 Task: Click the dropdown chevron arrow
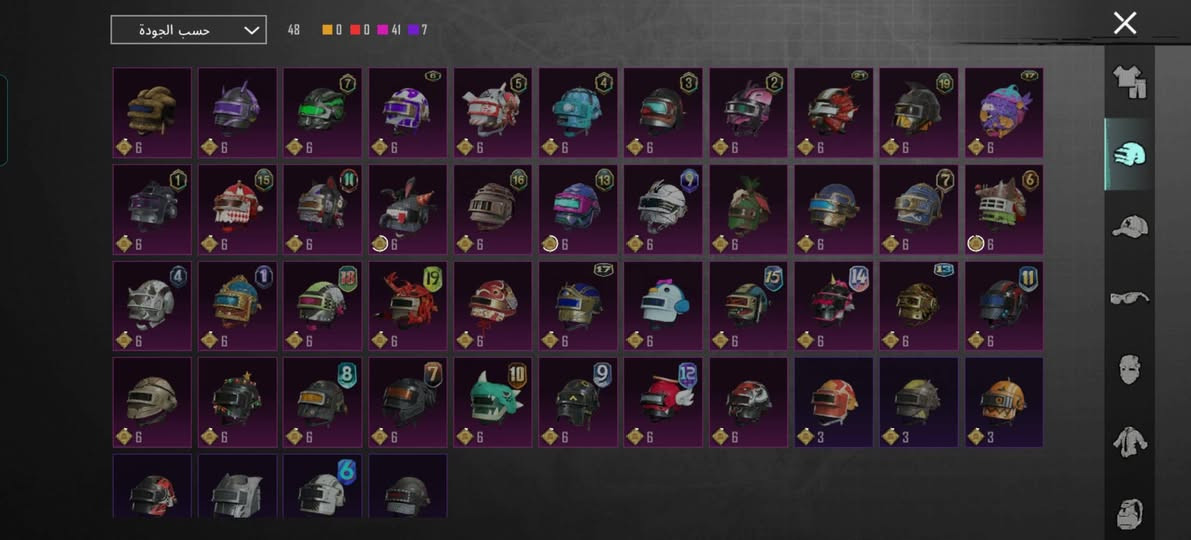(251, 30)
